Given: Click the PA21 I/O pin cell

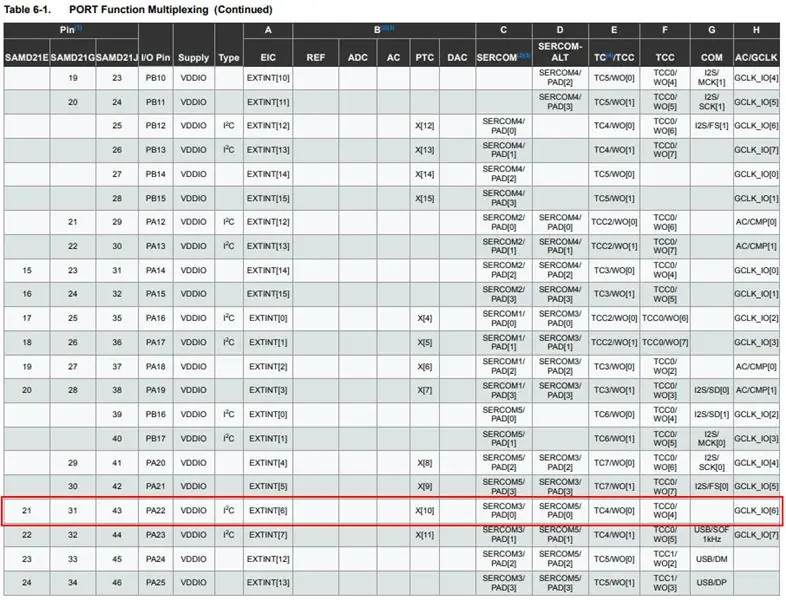Looking at the screenshot, I should coord(155,486).
